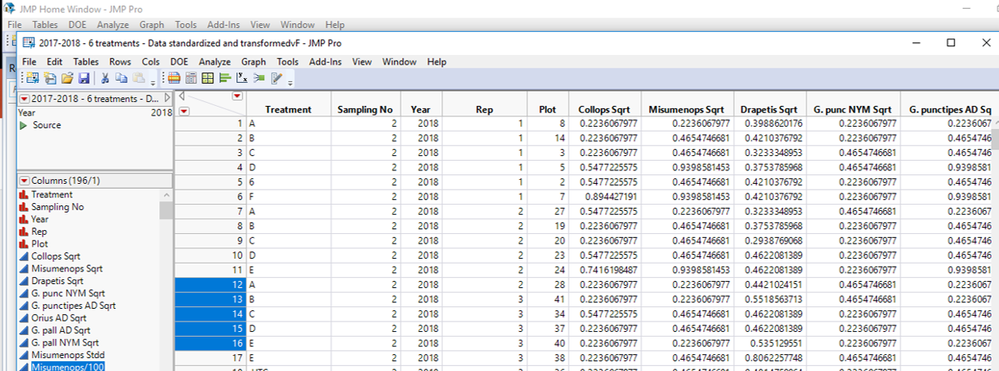Open the rows red triangle menu
Screen dimensions: 999x371
click(185, 111)
